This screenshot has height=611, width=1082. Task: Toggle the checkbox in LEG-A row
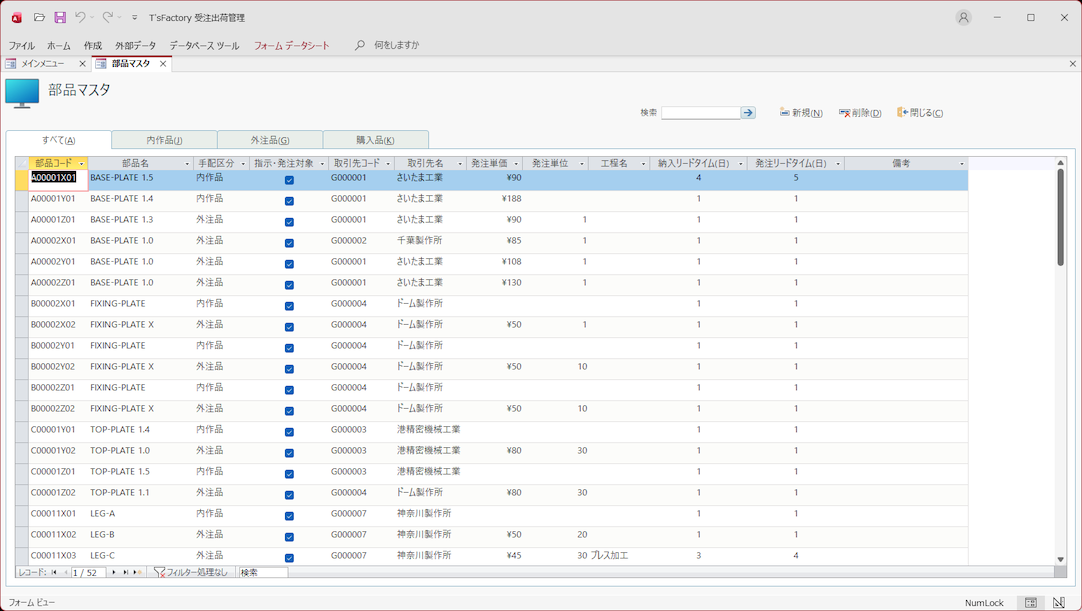coord(289,516)
